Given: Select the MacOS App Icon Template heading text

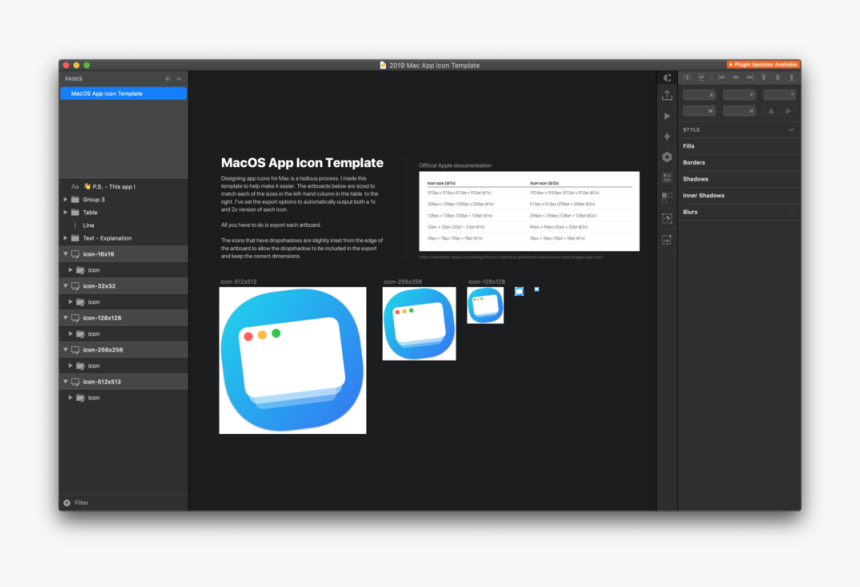Looking at the screenshot, I should 302,163.
